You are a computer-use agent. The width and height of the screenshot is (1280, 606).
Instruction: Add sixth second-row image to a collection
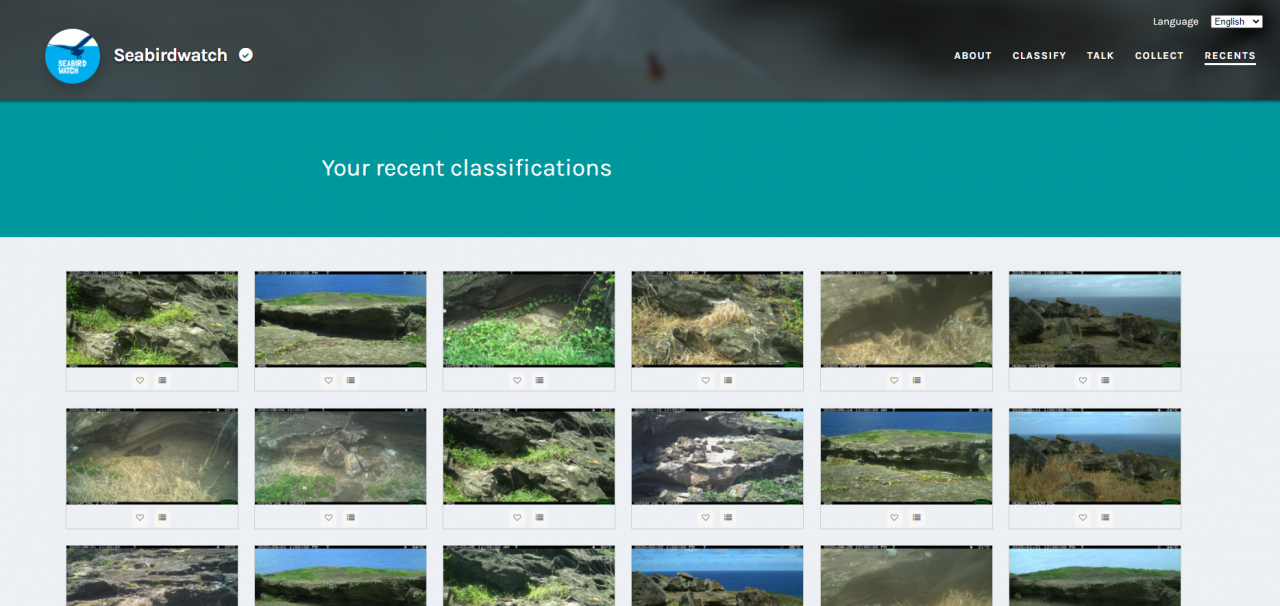(1104, 517)
